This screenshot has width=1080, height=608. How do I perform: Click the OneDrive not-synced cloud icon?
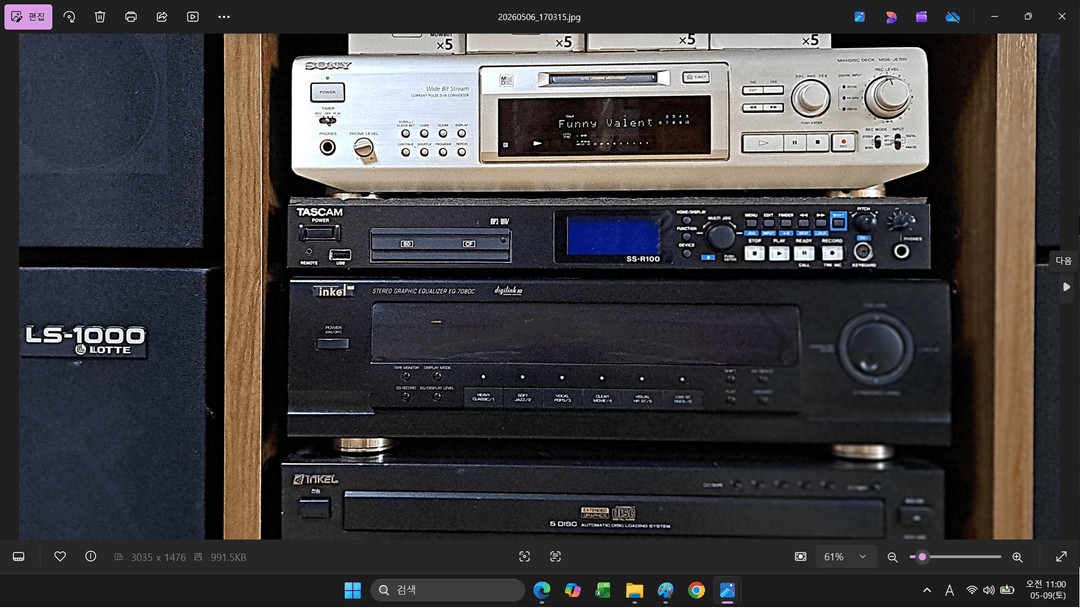click(953, 17)
